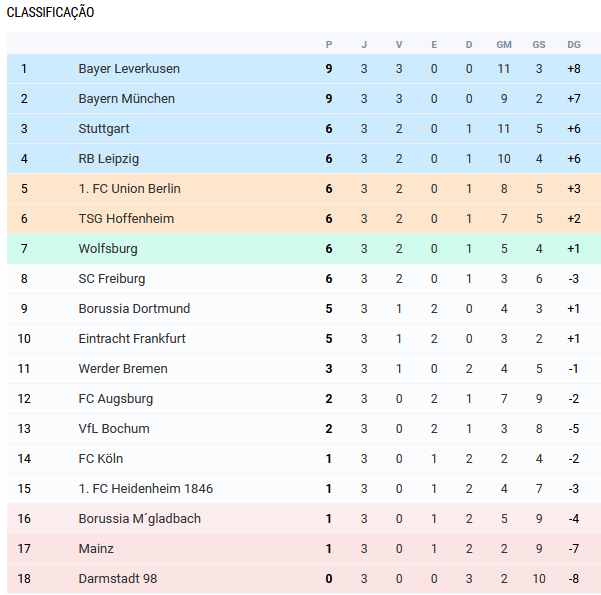This screenshot has width=601, height=595.
Task: Click the CLASSIFICAÇÃO section heading
Action: coord(51,13)
